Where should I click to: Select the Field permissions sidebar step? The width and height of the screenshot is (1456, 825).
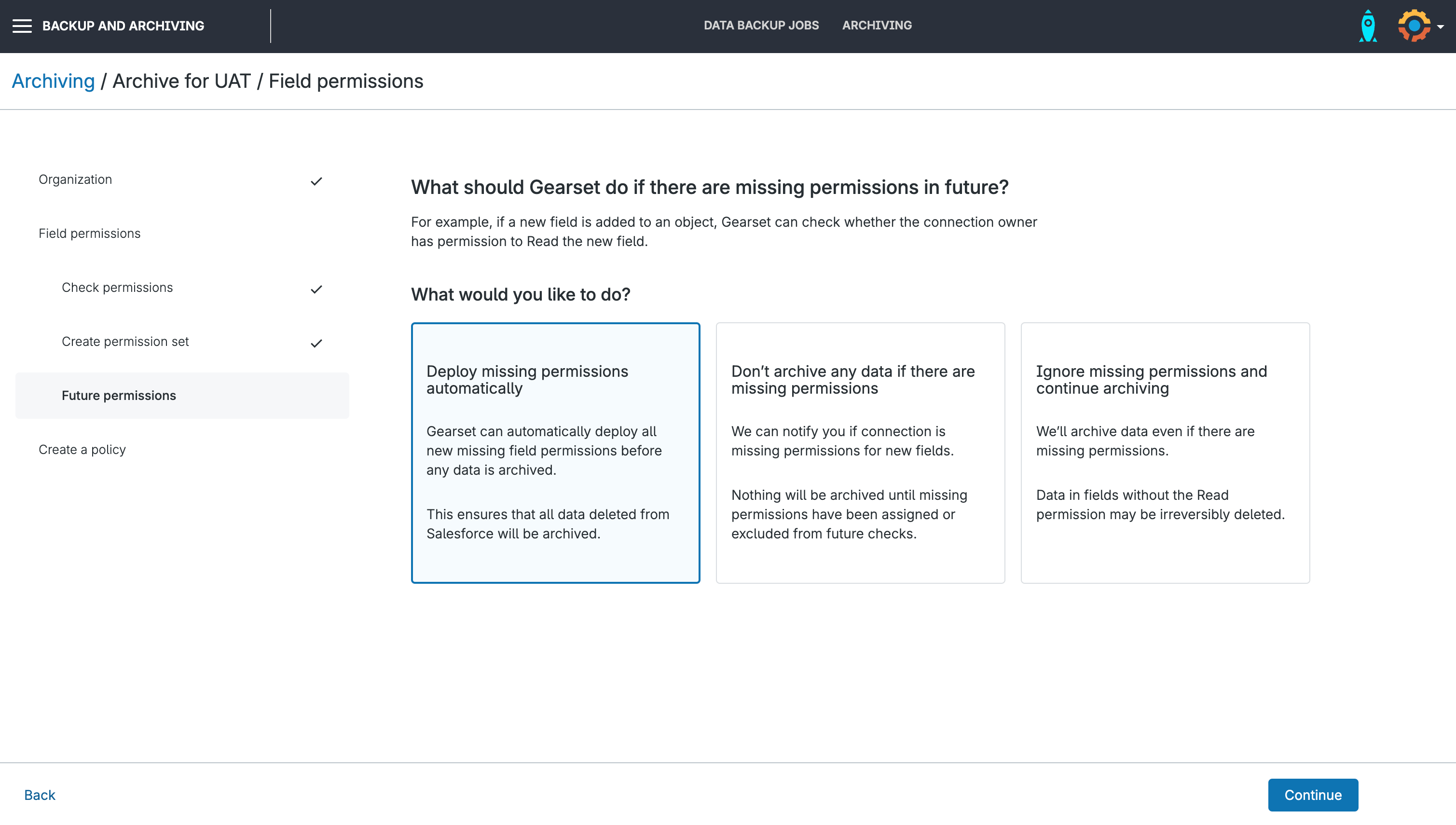(90, 234)
